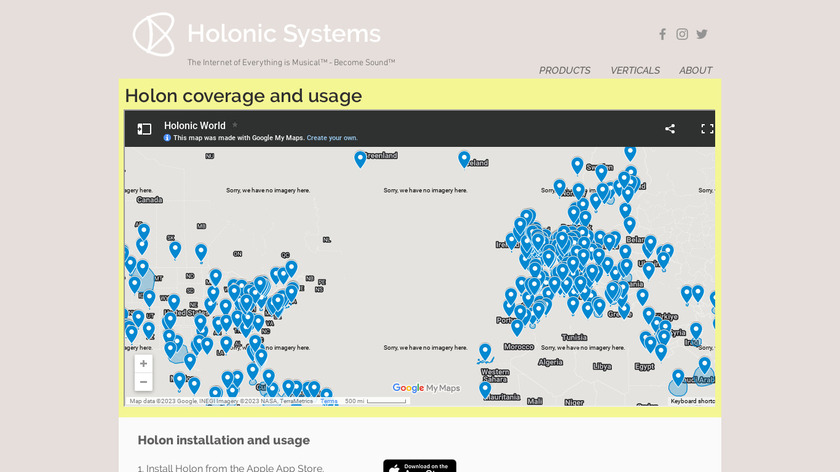Click the 'Holon installation and usage' heading
This screenshot has width=840, height=472.
(223, 440)
